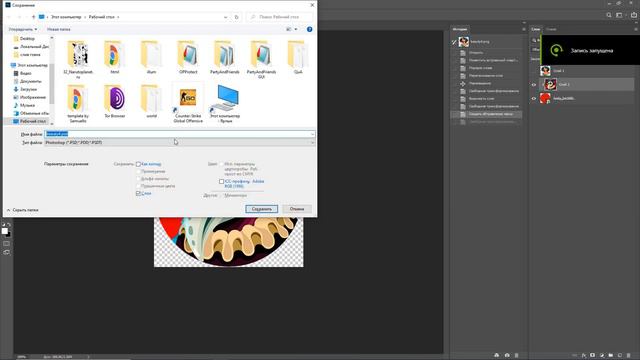
Task: Expand the address bar previous locations dropdown
Action: pyautogui.click(x=225, y=17)
